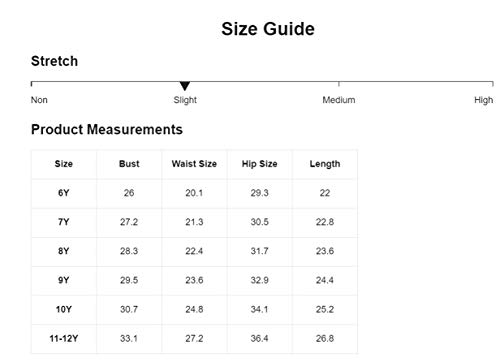Select the High stretch label
This screenshot has width=500, height=362.
(483, 100)
